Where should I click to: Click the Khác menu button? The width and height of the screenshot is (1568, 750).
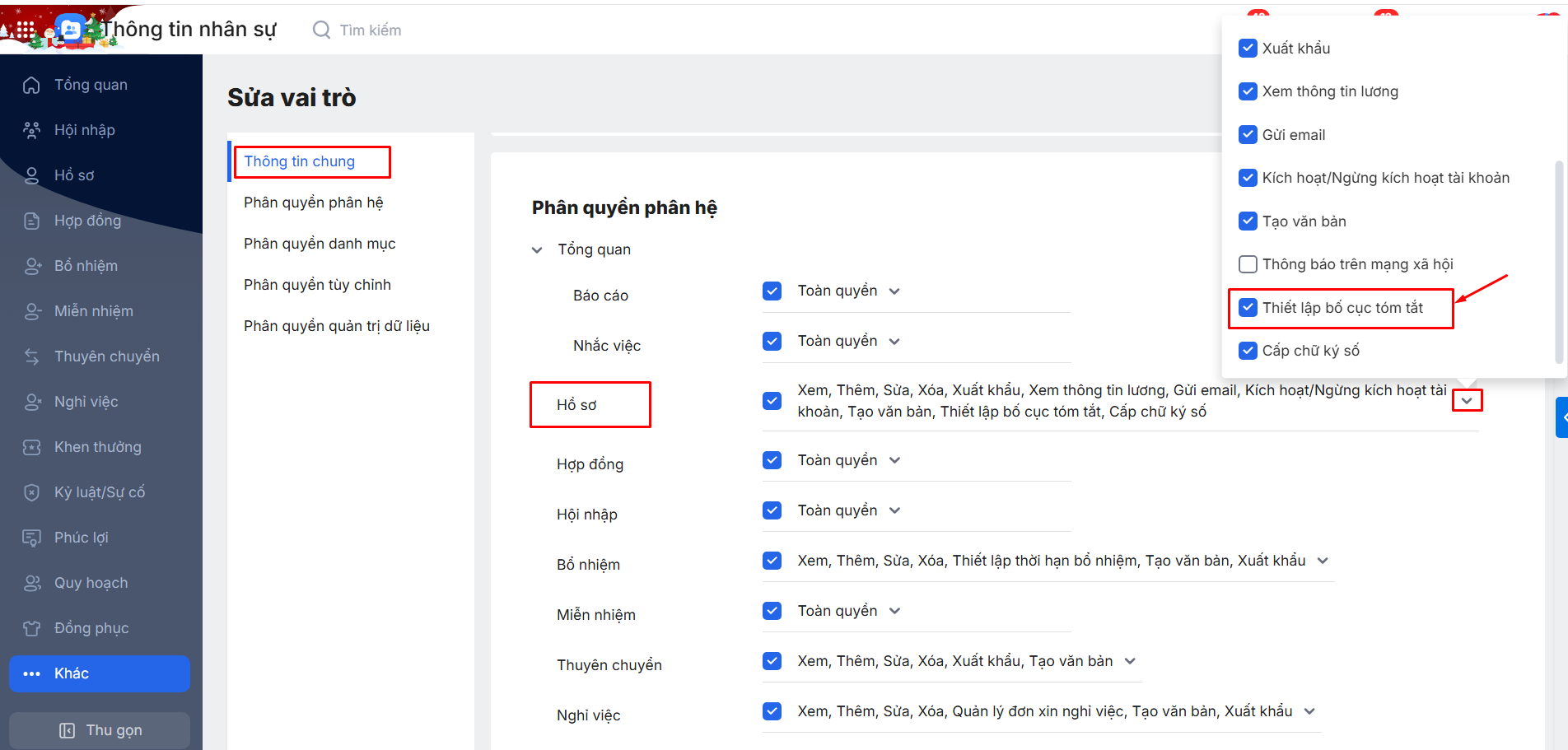point(100,673)
